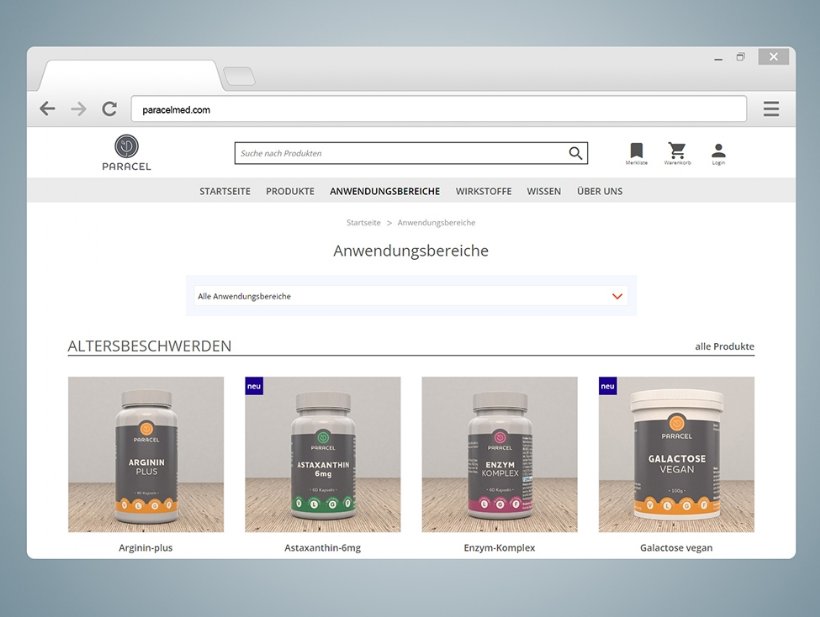Click the Login user icon
Screen dimensions: 820x617
(718, 150)
